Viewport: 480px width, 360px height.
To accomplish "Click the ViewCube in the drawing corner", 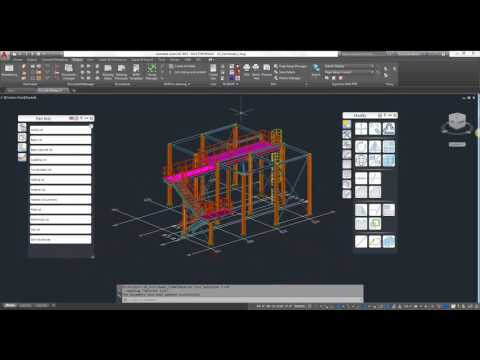I will (457, 122).
